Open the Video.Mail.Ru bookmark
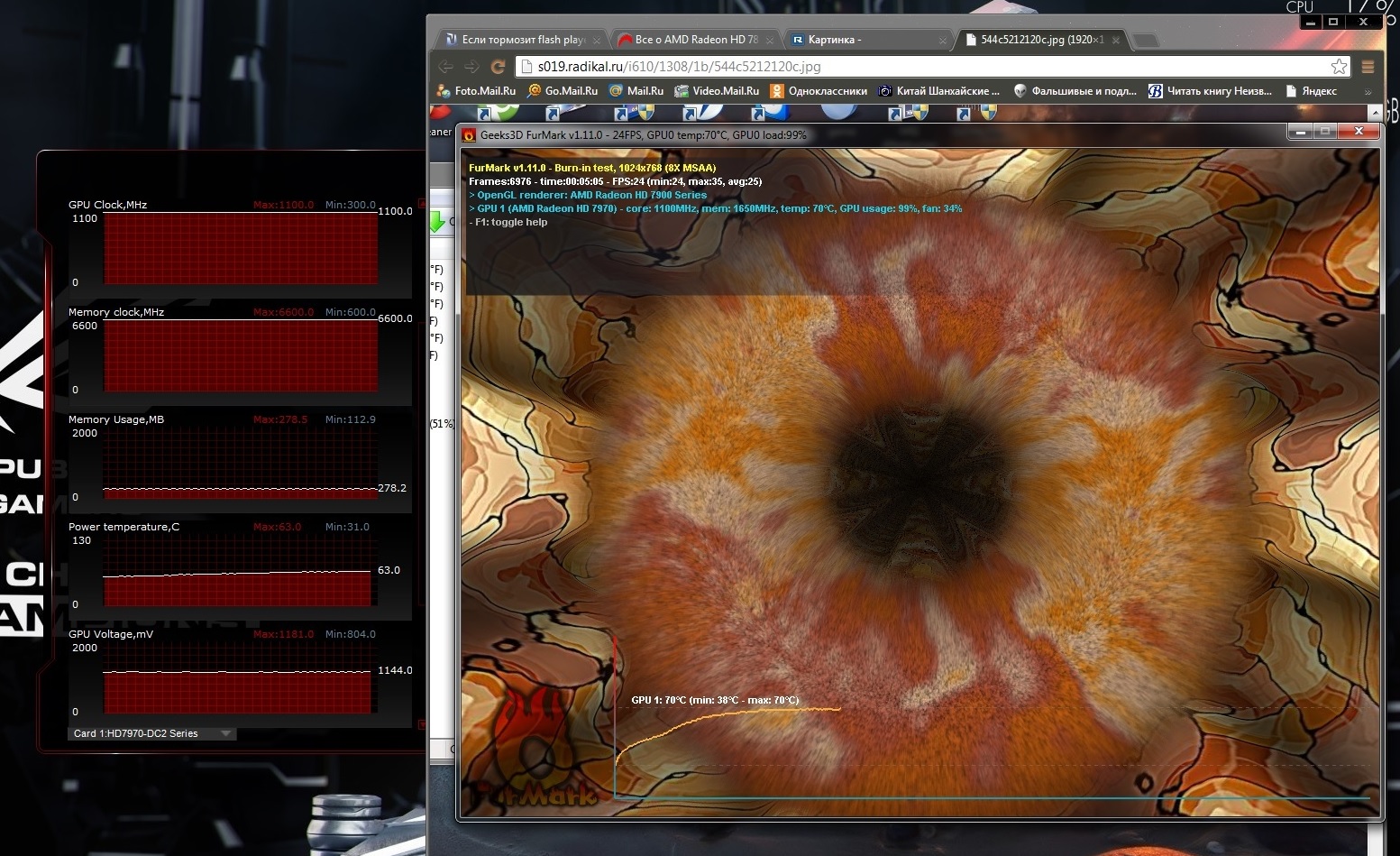 pyautogui.click(x=717, y=91)
